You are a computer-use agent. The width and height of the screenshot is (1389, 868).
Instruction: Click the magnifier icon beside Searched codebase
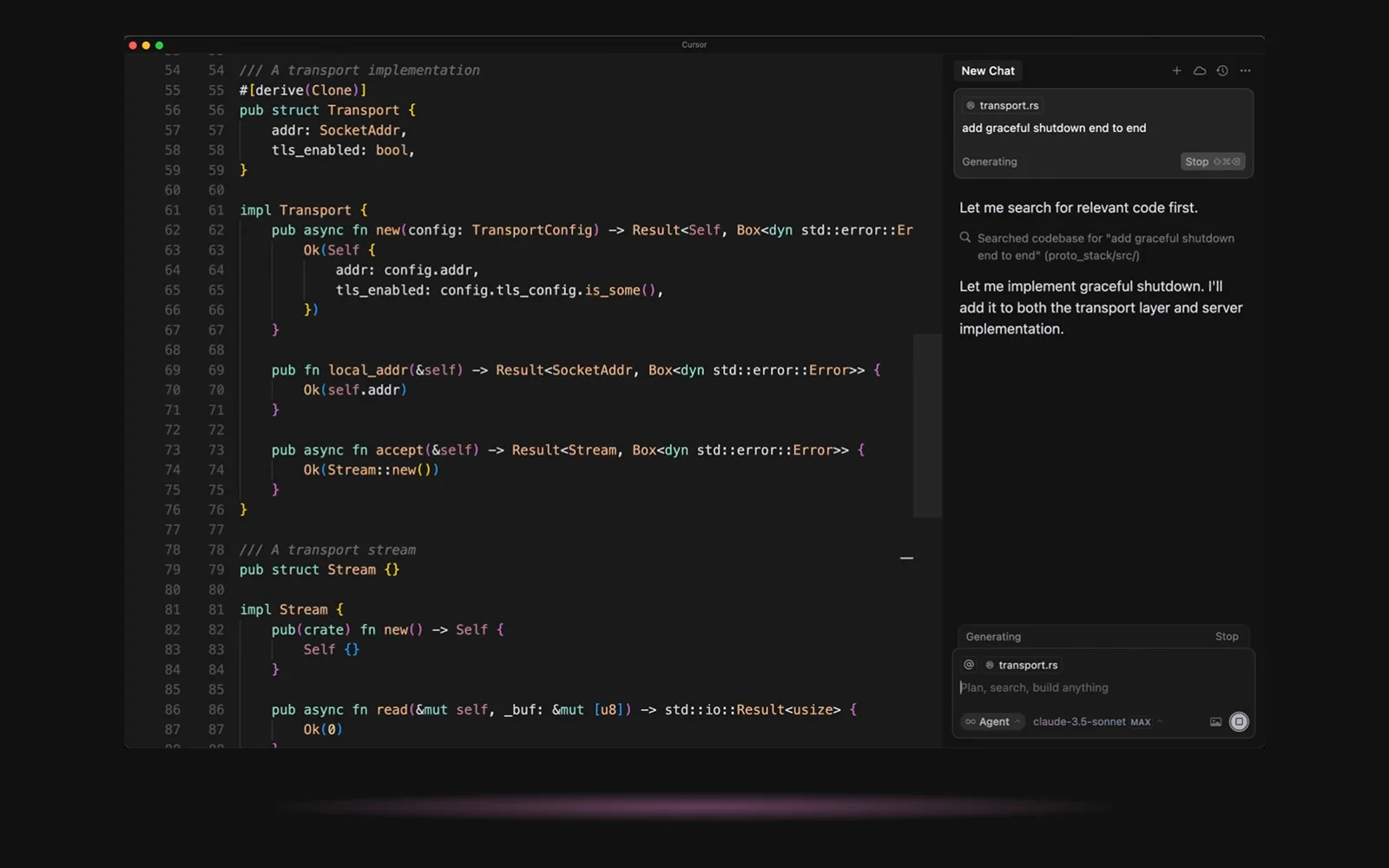pos(965,238)
